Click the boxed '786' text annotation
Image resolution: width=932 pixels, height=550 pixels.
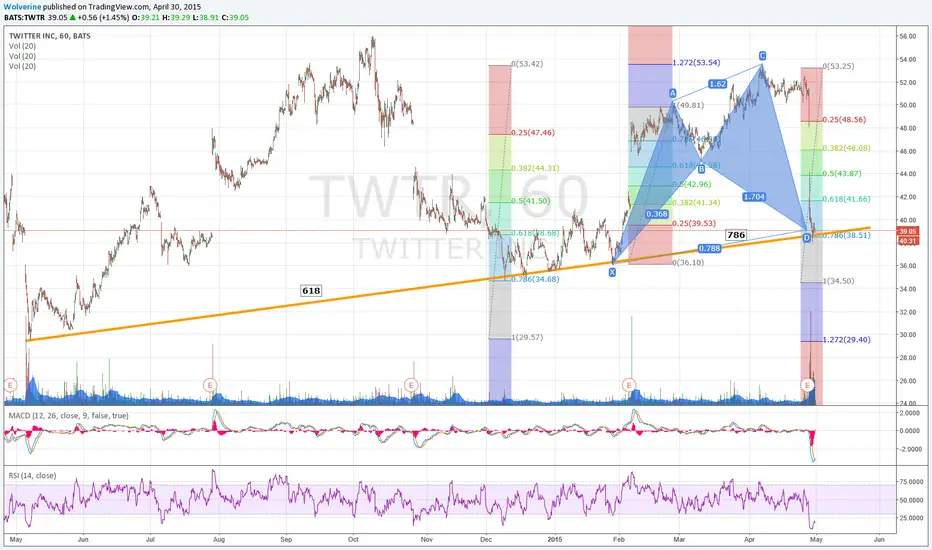736,235
